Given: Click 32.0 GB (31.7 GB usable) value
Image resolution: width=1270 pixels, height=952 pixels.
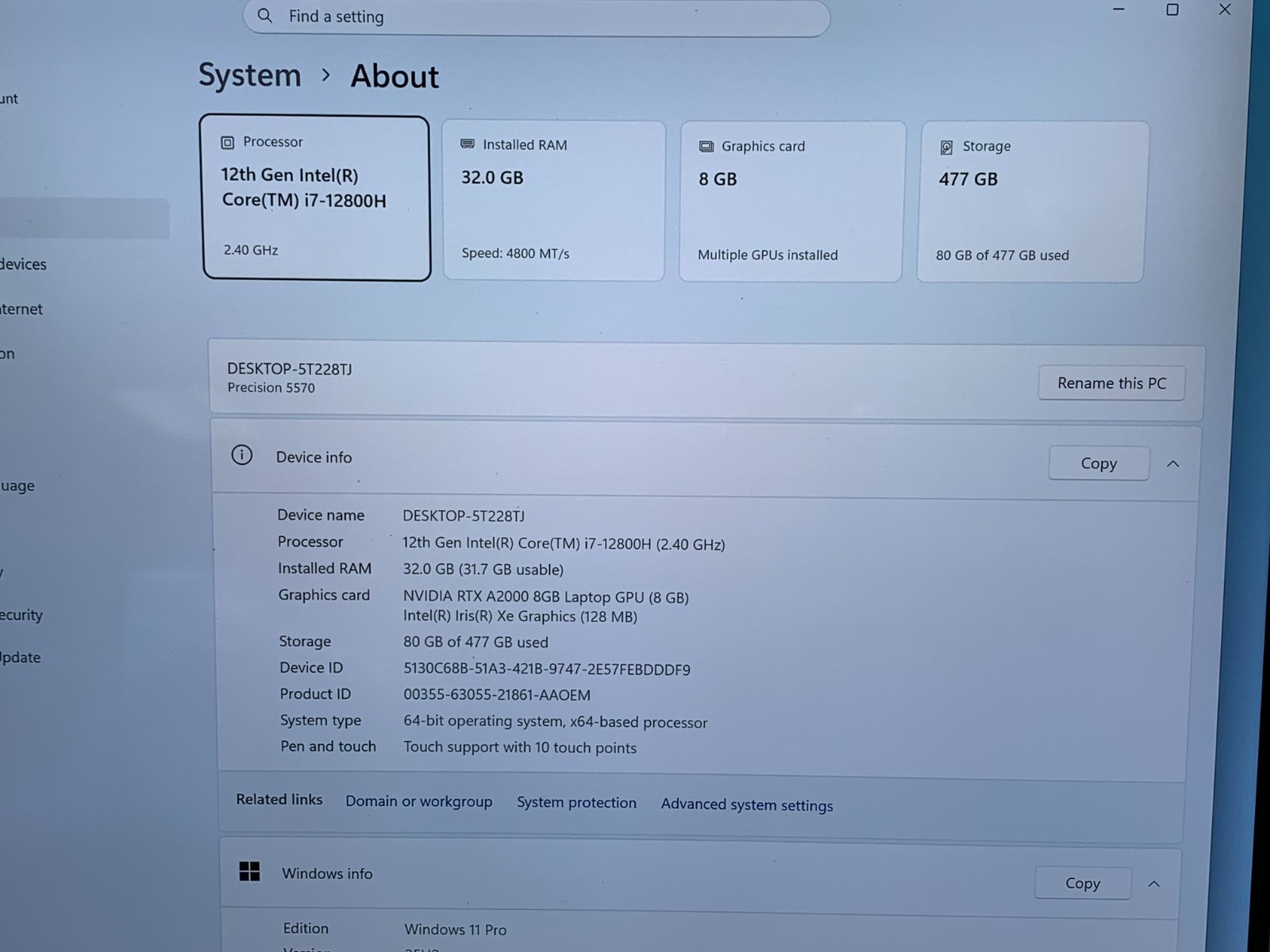Looking at the screenshot, I should click(483, 570).
